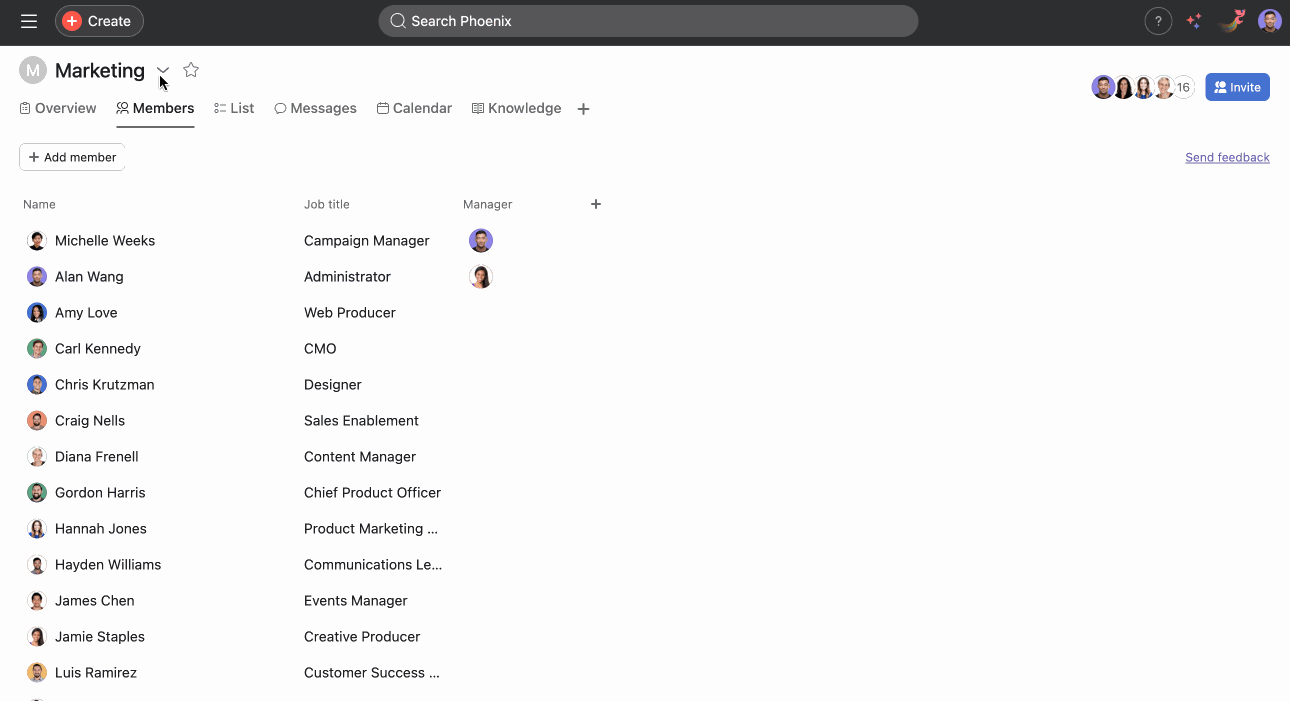Open the Calendar tab
The width and height of the screenshot is (1290, 701).
tap(414, 108)
